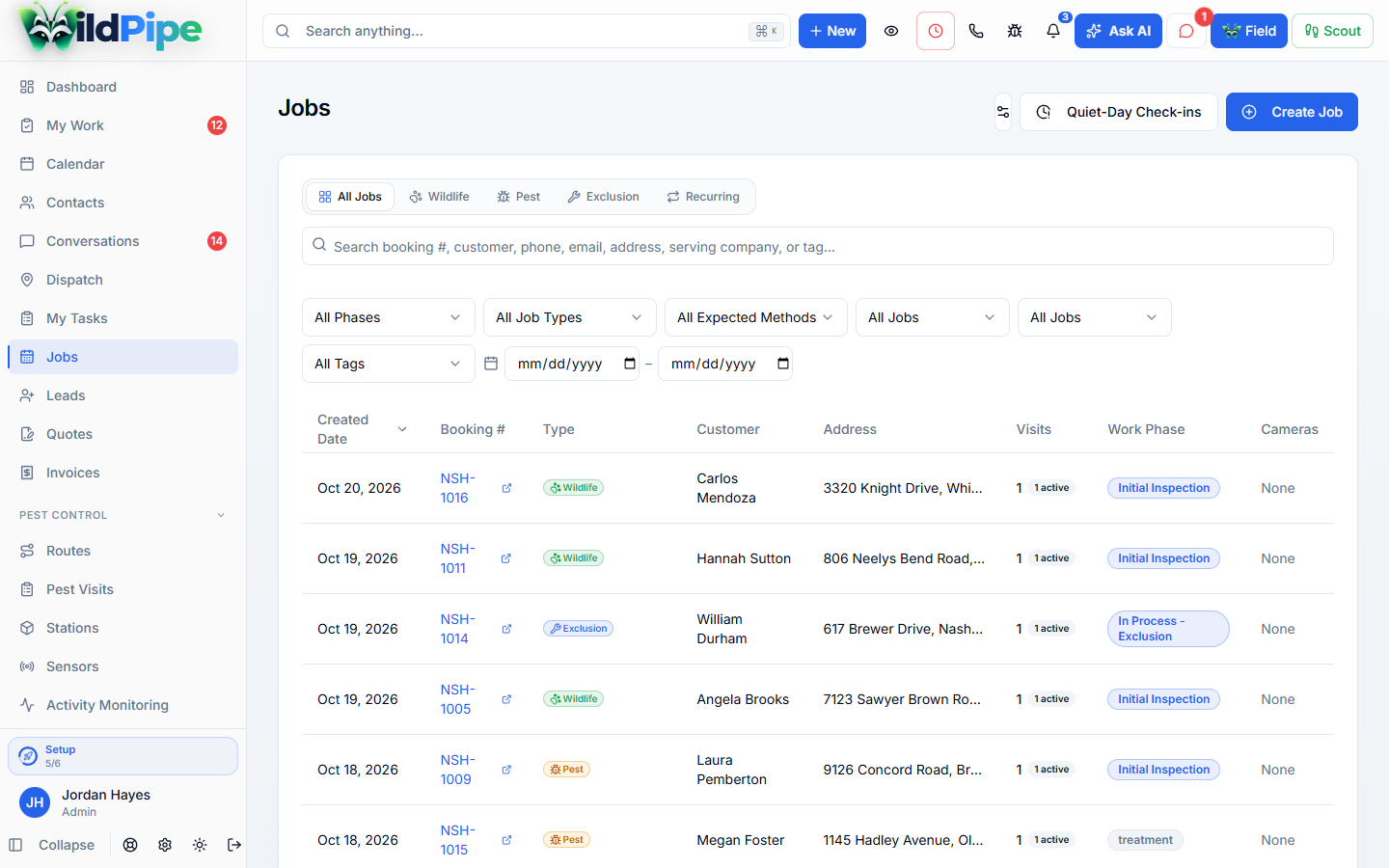Screen dimensions: 1389x868
Task: Open the All Job Types dropdown
Action: 570,317
